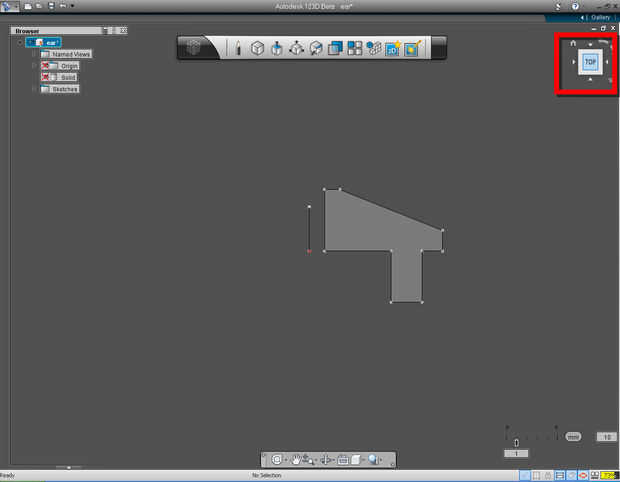Open the Sketch pencil tool

238,48
